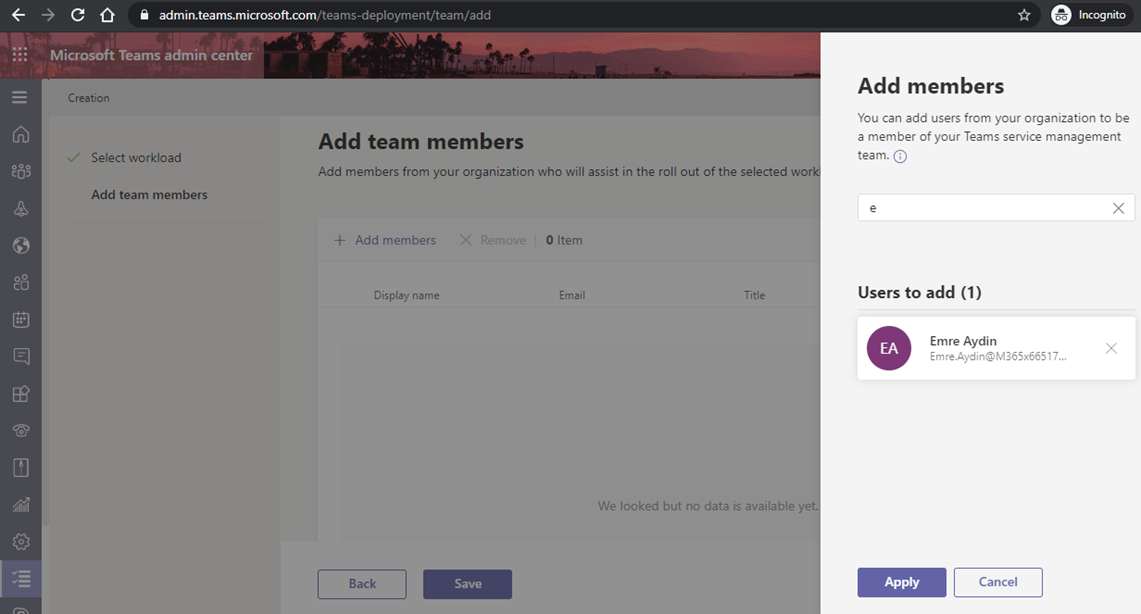Click the Save button
1141x614 pixels.
point(467,584)
